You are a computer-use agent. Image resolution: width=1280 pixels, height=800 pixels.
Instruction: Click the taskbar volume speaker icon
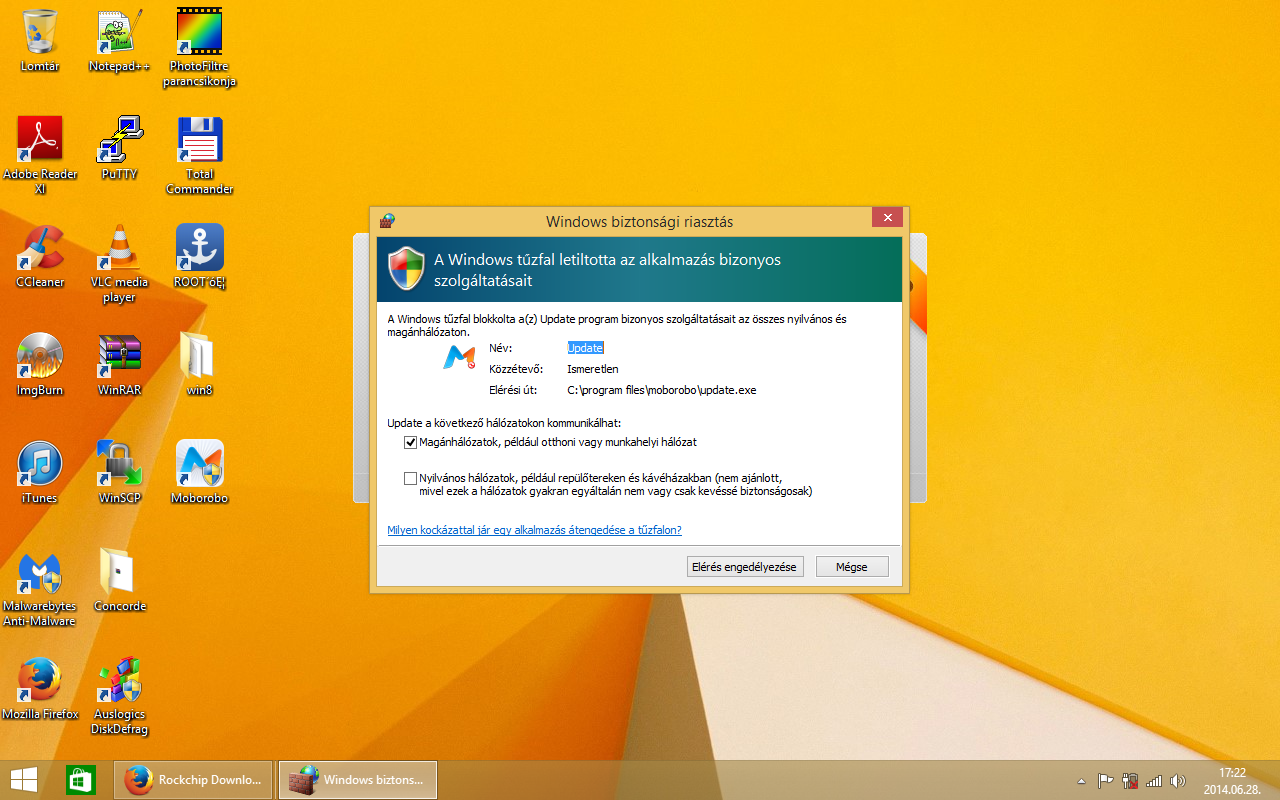(x=1177, y=780)
